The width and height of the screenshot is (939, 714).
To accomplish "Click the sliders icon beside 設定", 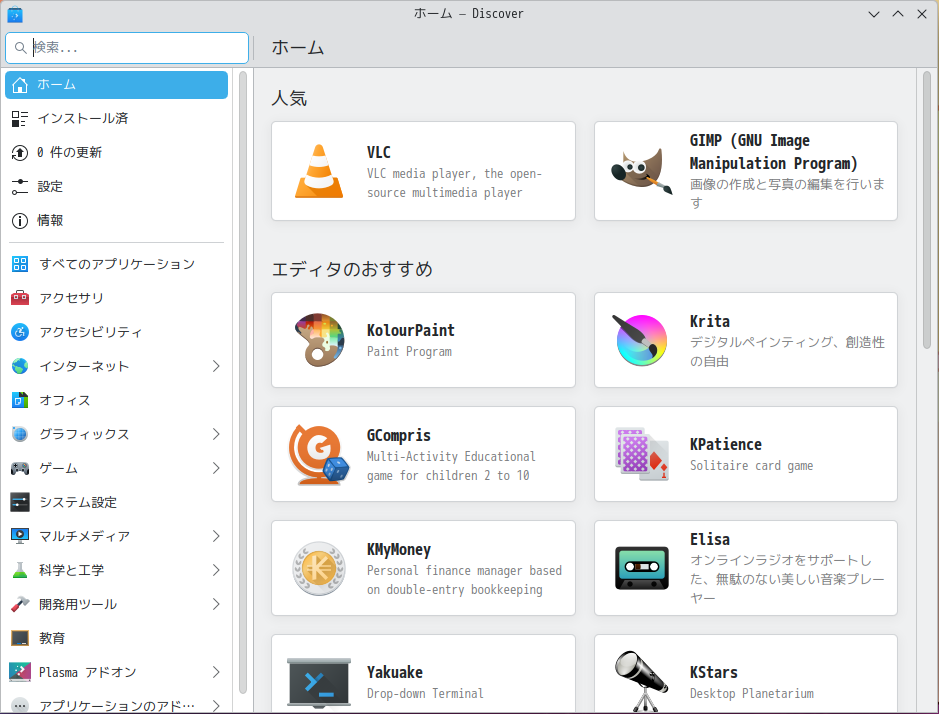I will click(20, 187).
